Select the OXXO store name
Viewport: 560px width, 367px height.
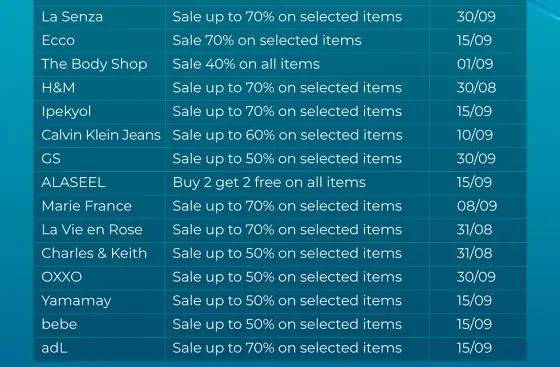(62, 277)
